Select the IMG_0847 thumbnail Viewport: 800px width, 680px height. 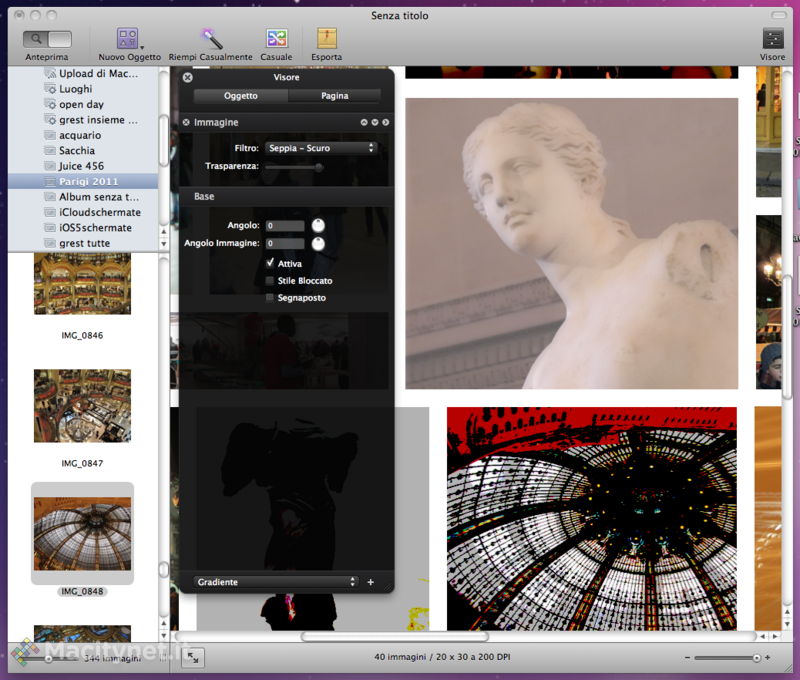[82, 406]
